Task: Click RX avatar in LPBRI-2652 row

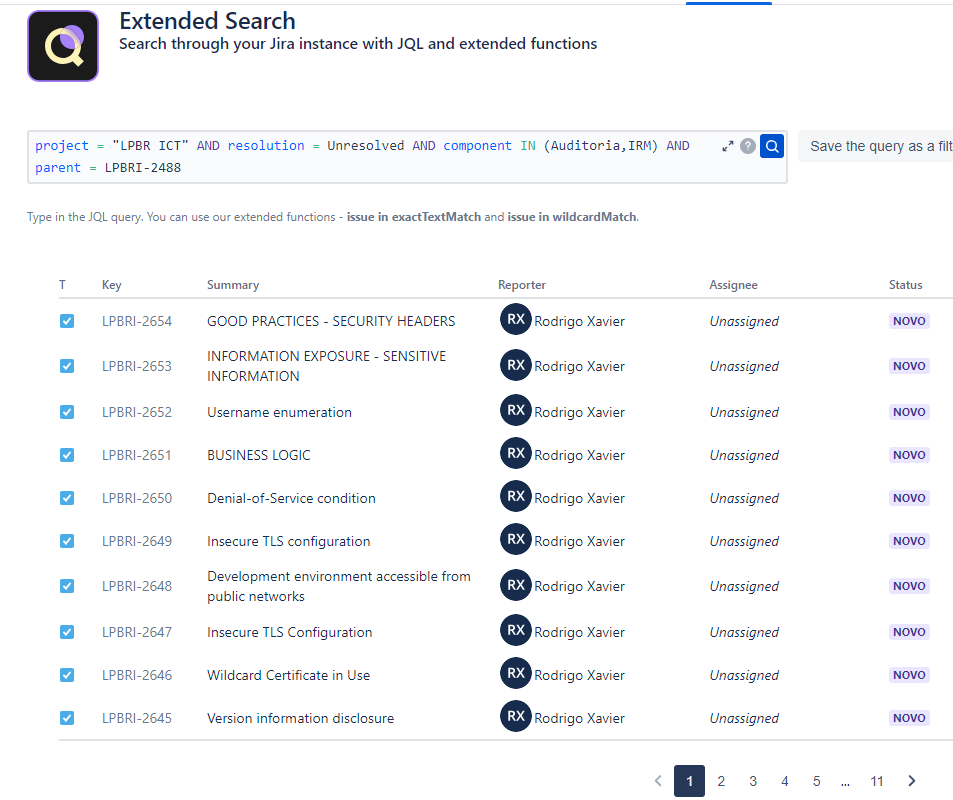Action: pyautogui.click(x=515, y=410)
